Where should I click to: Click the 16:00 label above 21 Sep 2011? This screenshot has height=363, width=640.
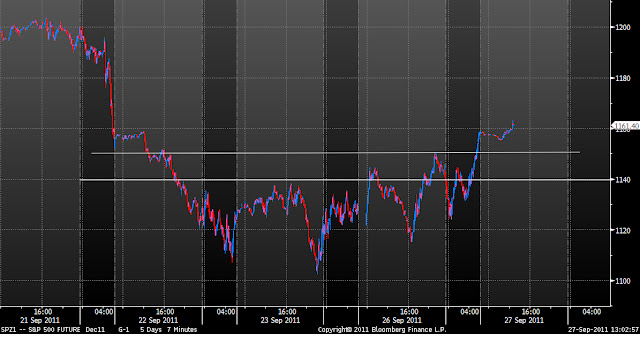click(42, 312)
